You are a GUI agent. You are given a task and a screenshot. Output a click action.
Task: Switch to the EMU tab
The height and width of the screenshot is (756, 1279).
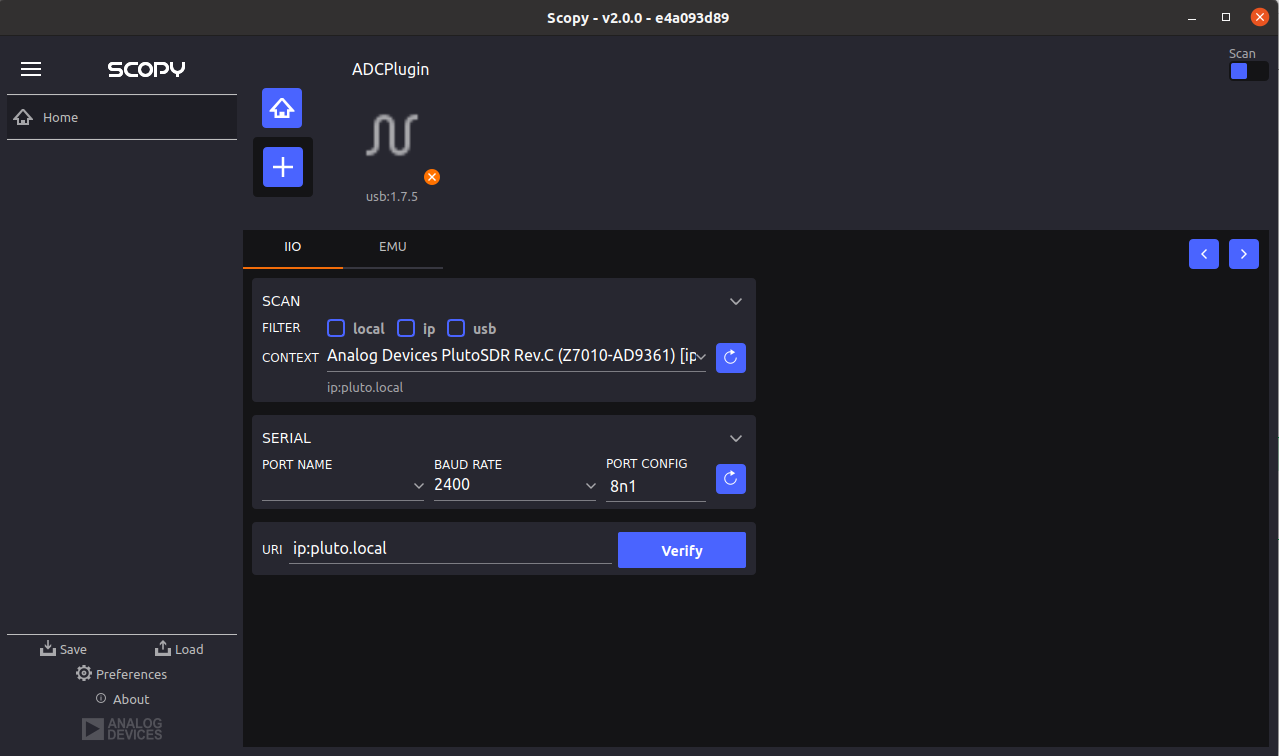[x=393, y=247]
